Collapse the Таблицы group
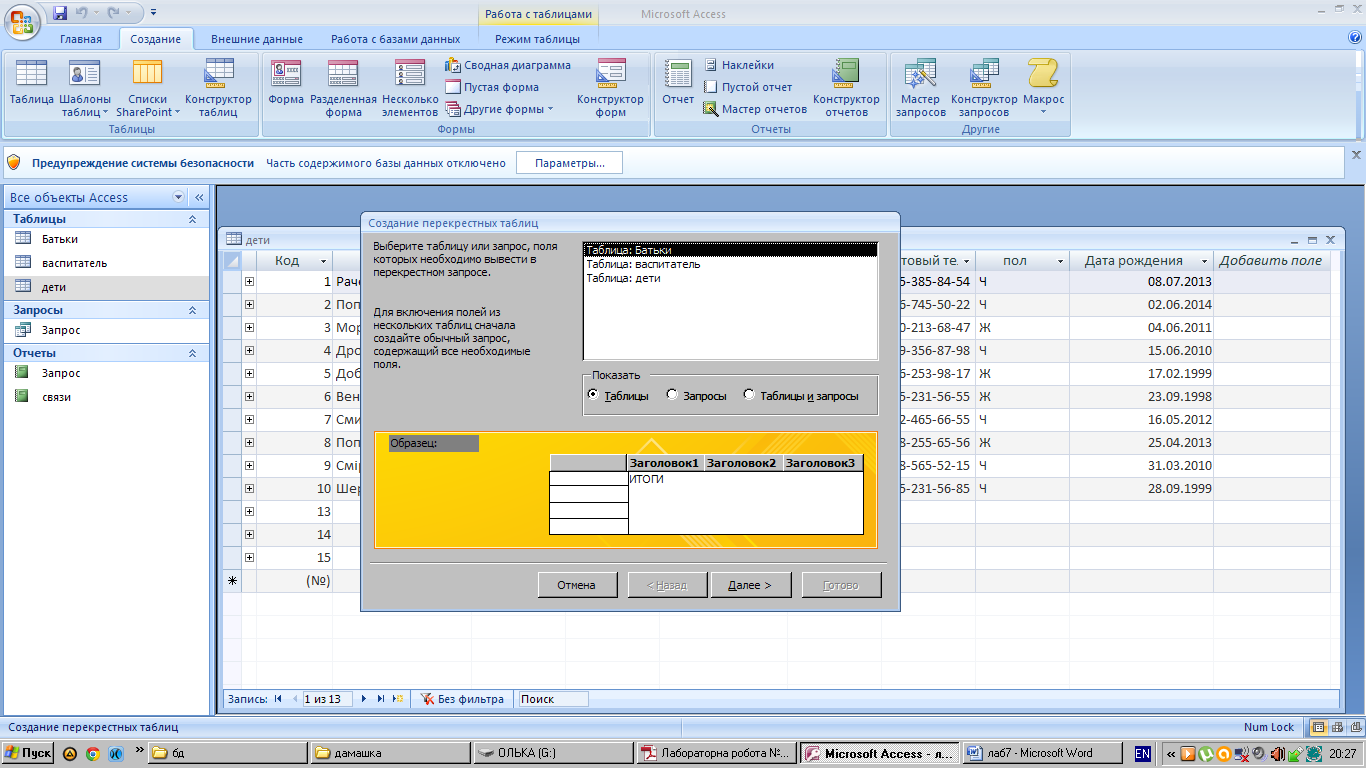This screenshot has width=1366, height=768. pos(193,219)
